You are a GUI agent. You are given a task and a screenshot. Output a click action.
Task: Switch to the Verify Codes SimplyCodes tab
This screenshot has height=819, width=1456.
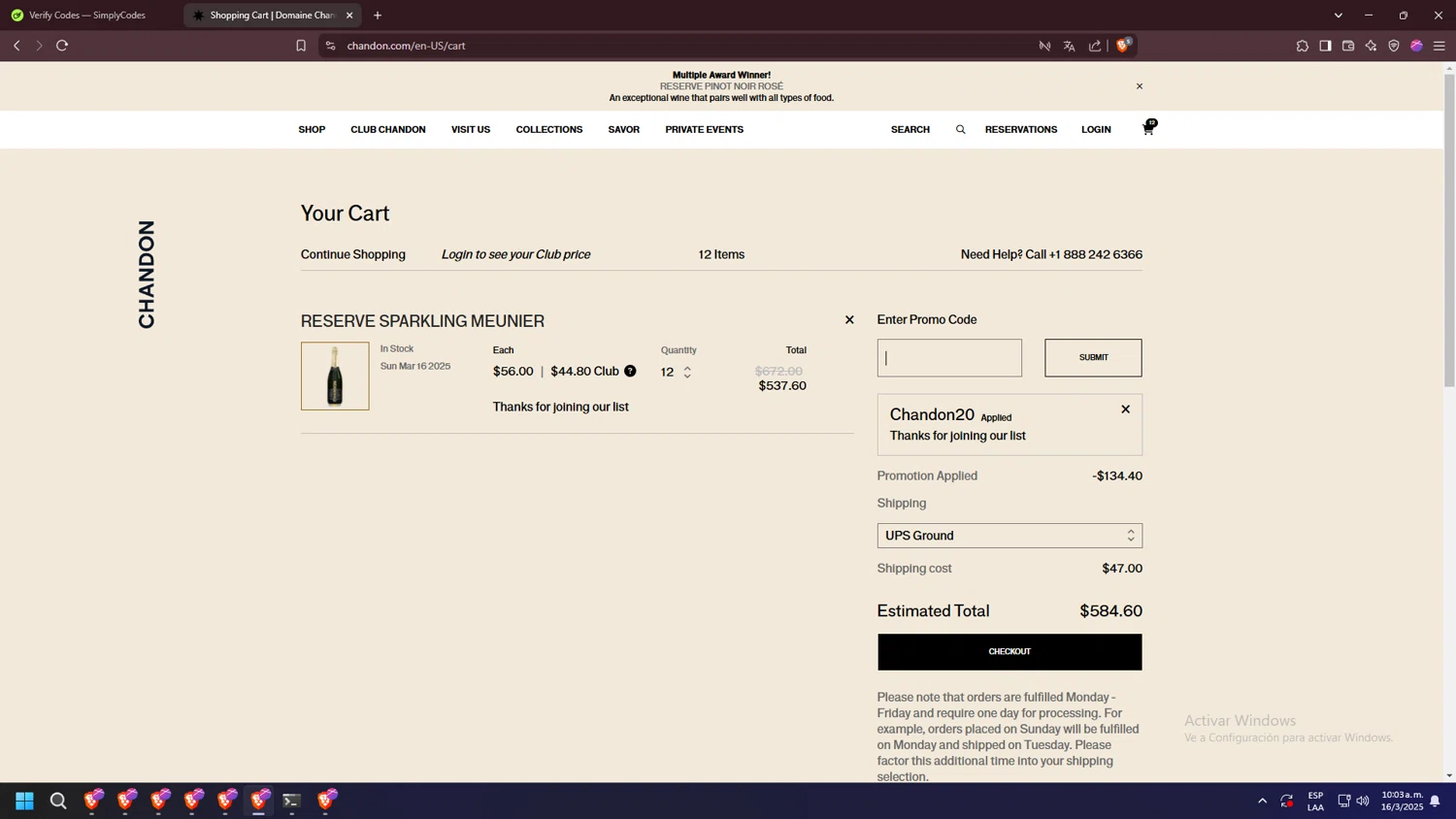click(x=87, y=16)
